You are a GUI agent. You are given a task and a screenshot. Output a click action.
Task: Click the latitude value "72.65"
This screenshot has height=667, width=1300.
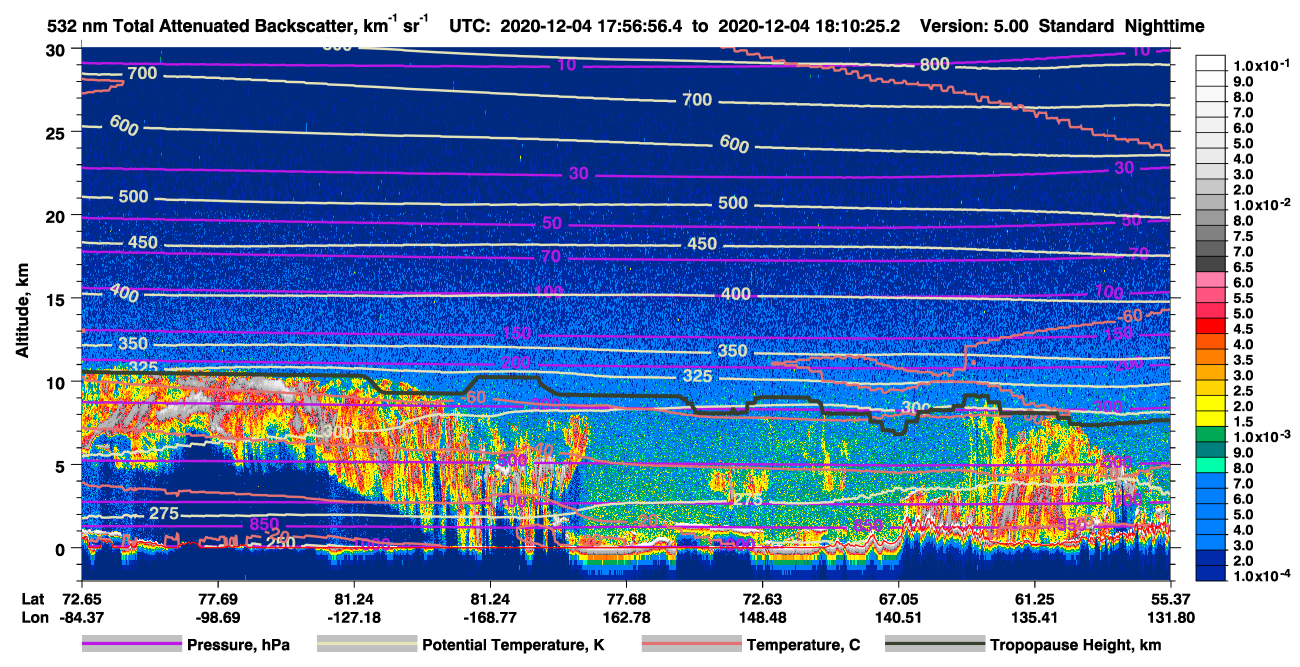tap(81, 598)
